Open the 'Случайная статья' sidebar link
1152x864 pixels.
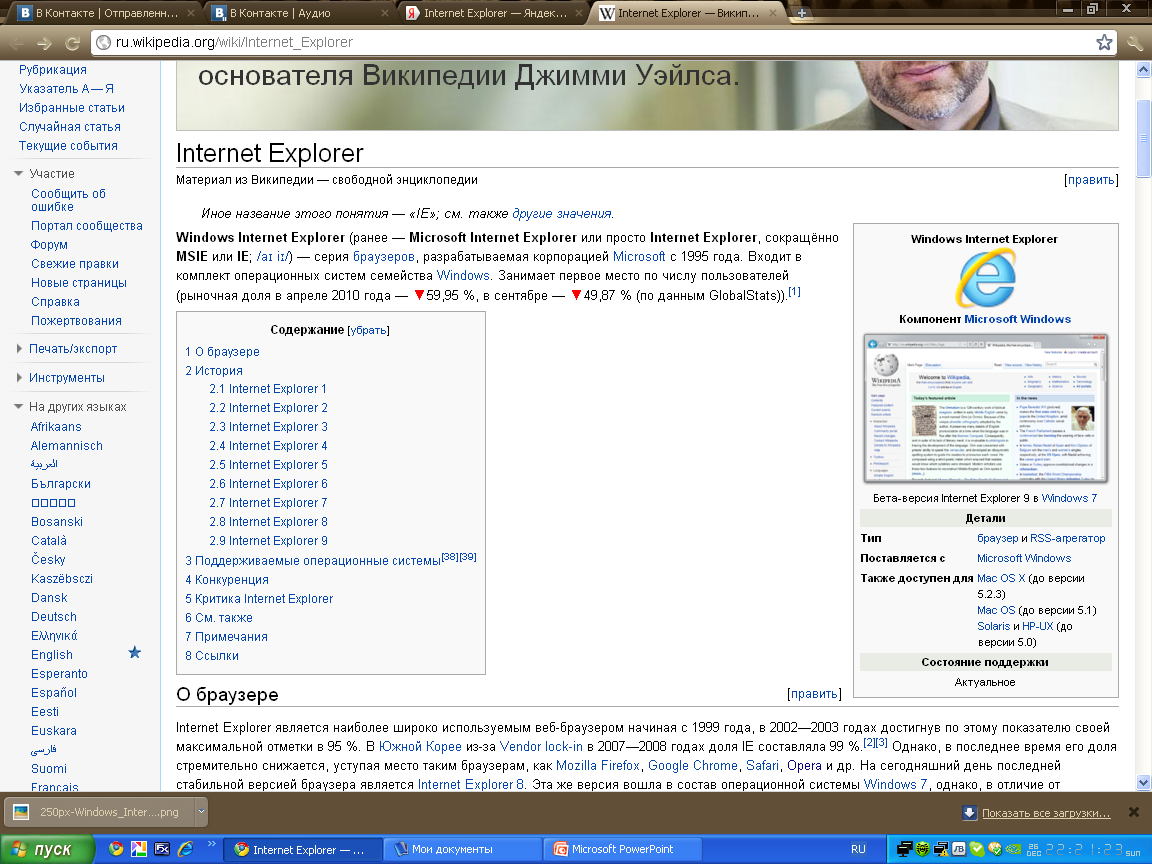click(x=70, y=126)
